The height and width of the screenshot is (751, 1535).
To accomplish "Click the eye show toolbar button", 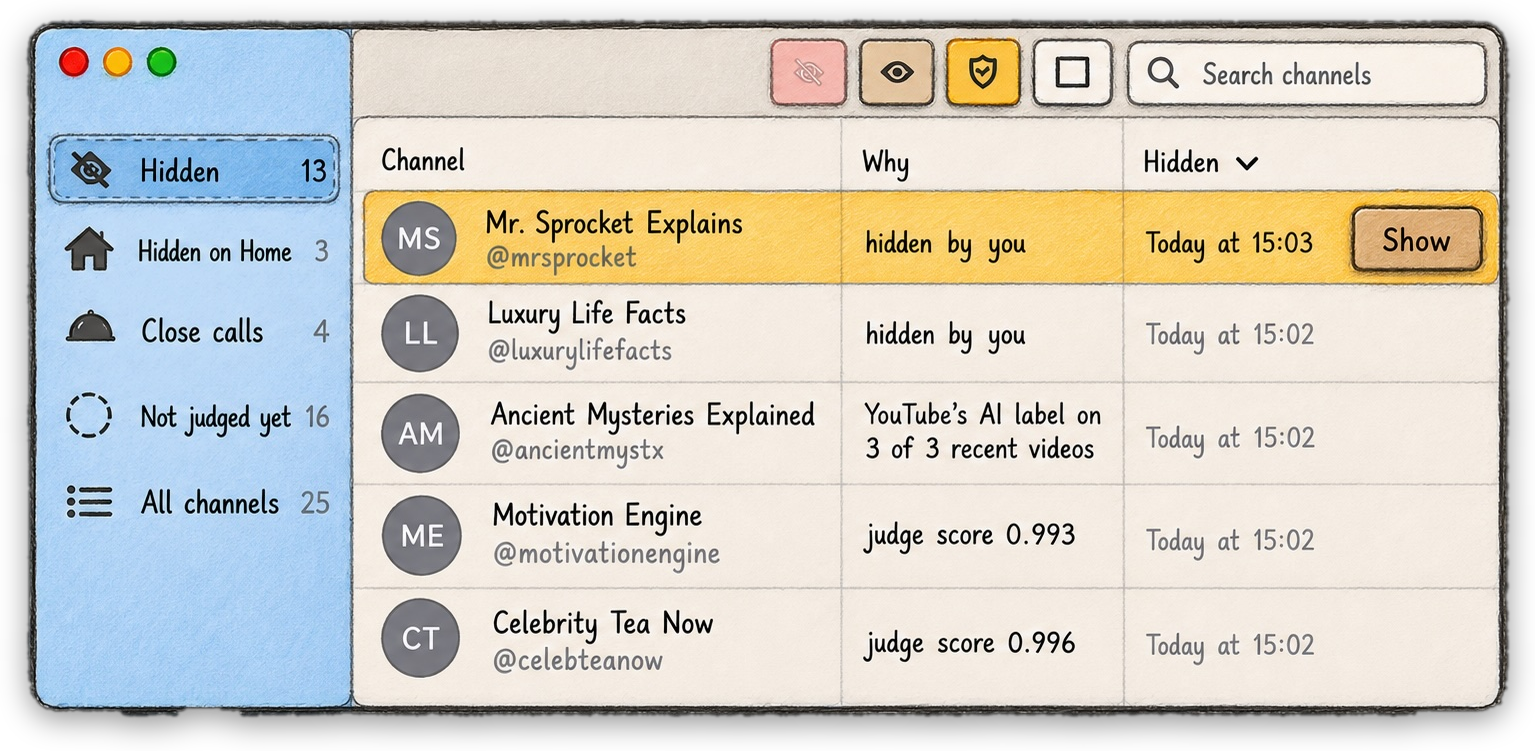I will [x=896, y=72].
